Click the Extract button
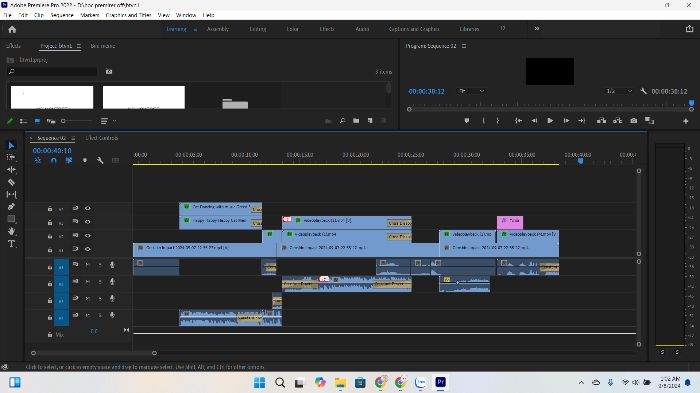The width and height of the screenshot is (700, 393). [x=617, y=121]
